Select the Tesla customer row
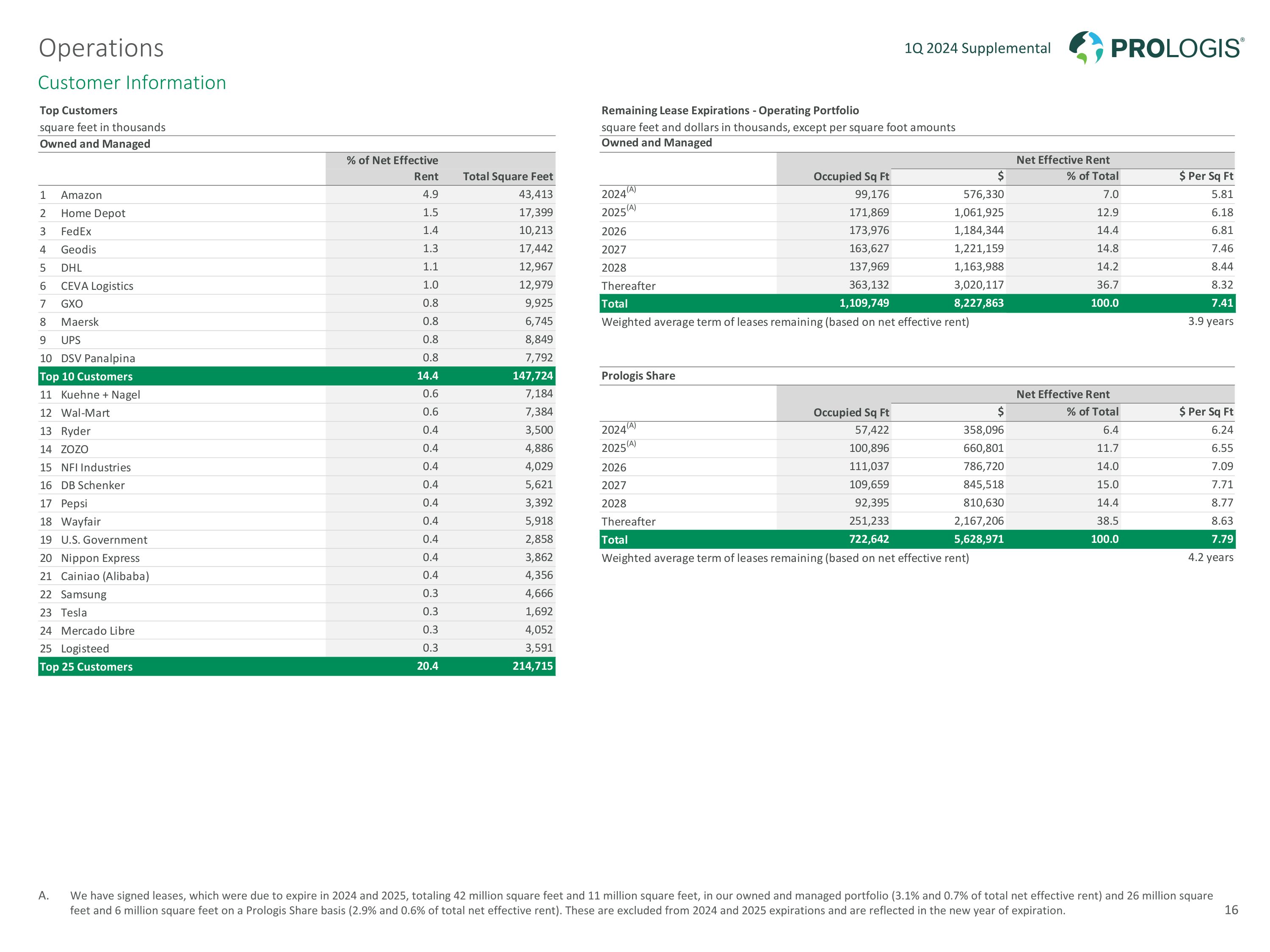Screen dimensions: 1270x952 coord(74,612)
